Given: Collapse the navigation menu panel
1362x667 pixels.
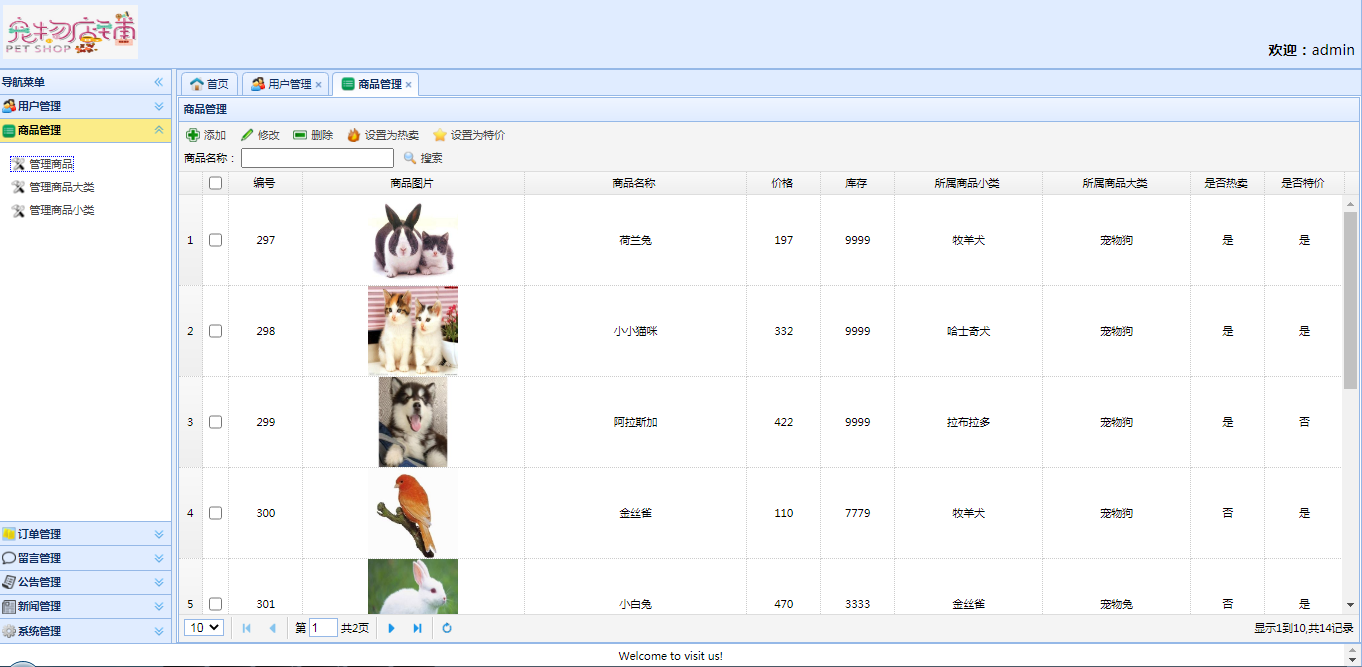Looking at the screenshot, I should coord(158,82).
